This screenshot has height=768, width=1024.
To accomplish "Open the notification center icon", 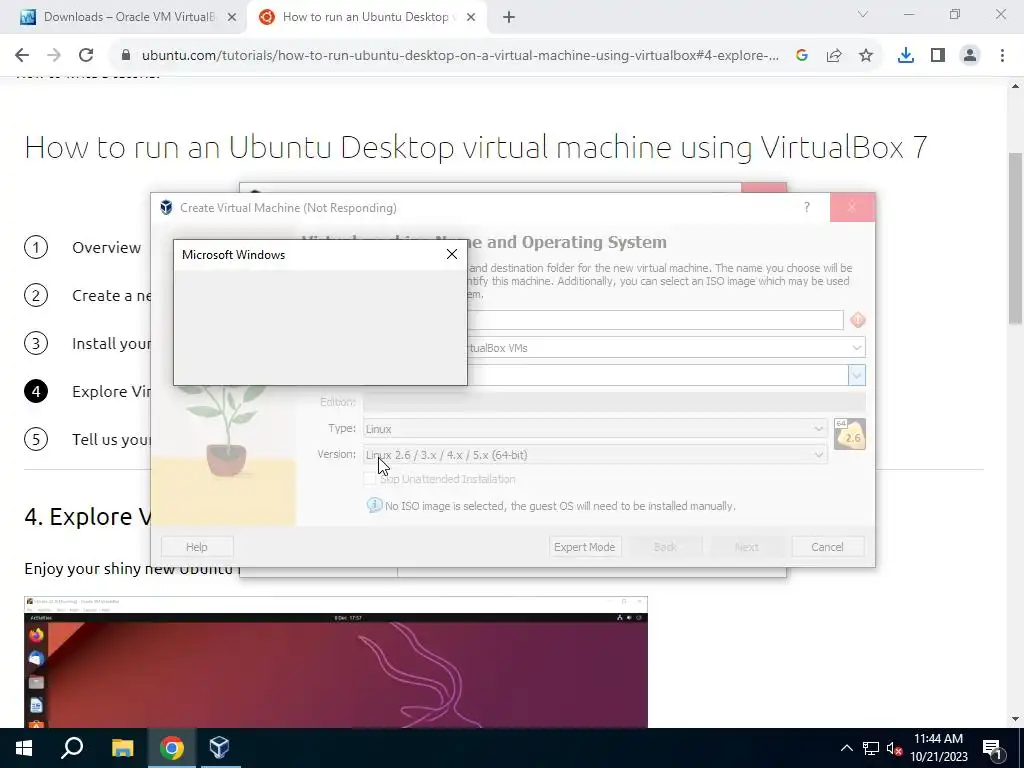I will pyautogui.click(x=992, y=748).
